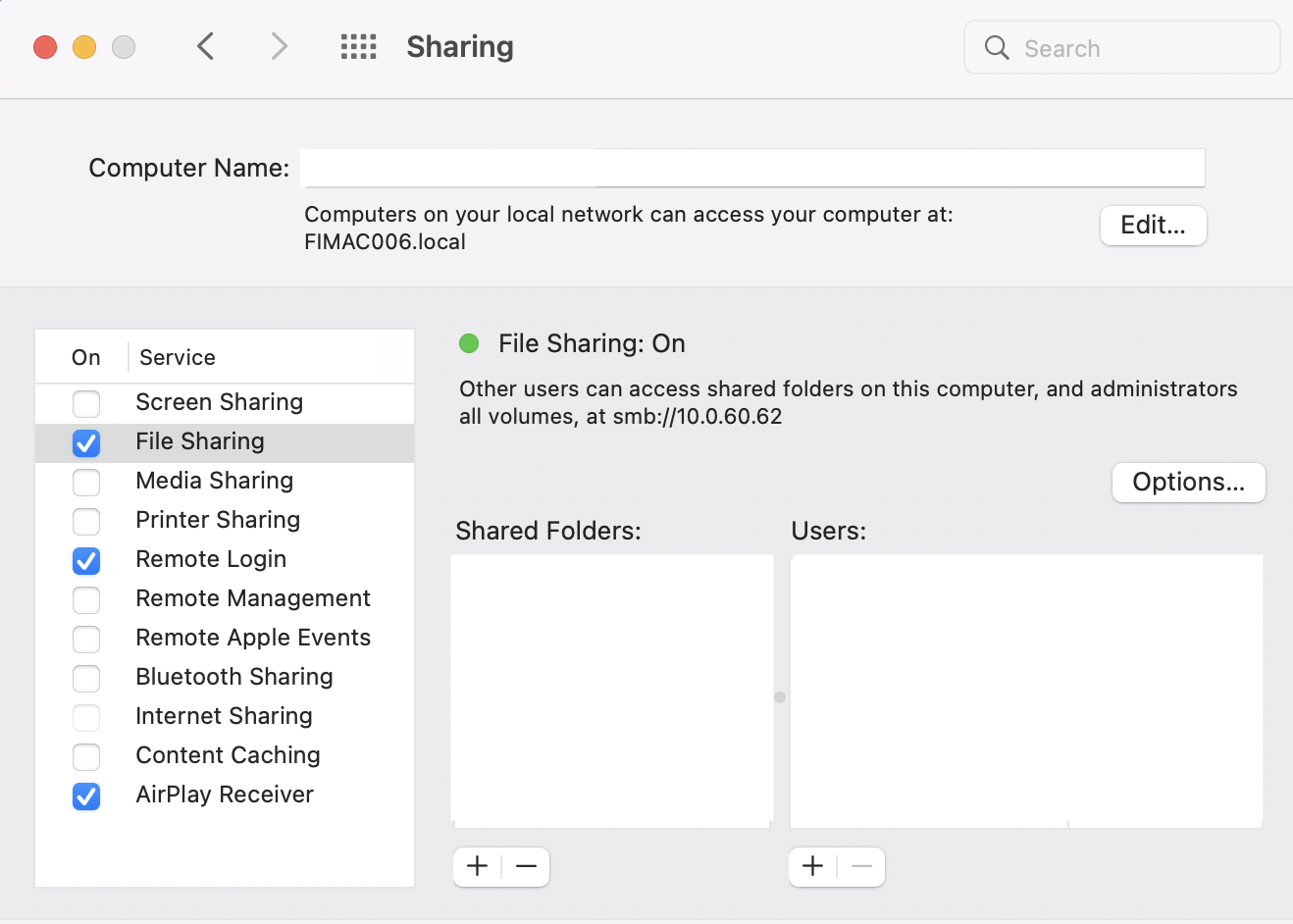Focus the Search field in toolbar
The height and width of the screenshot is (924, 1293).
click(x=1138, y=48)
